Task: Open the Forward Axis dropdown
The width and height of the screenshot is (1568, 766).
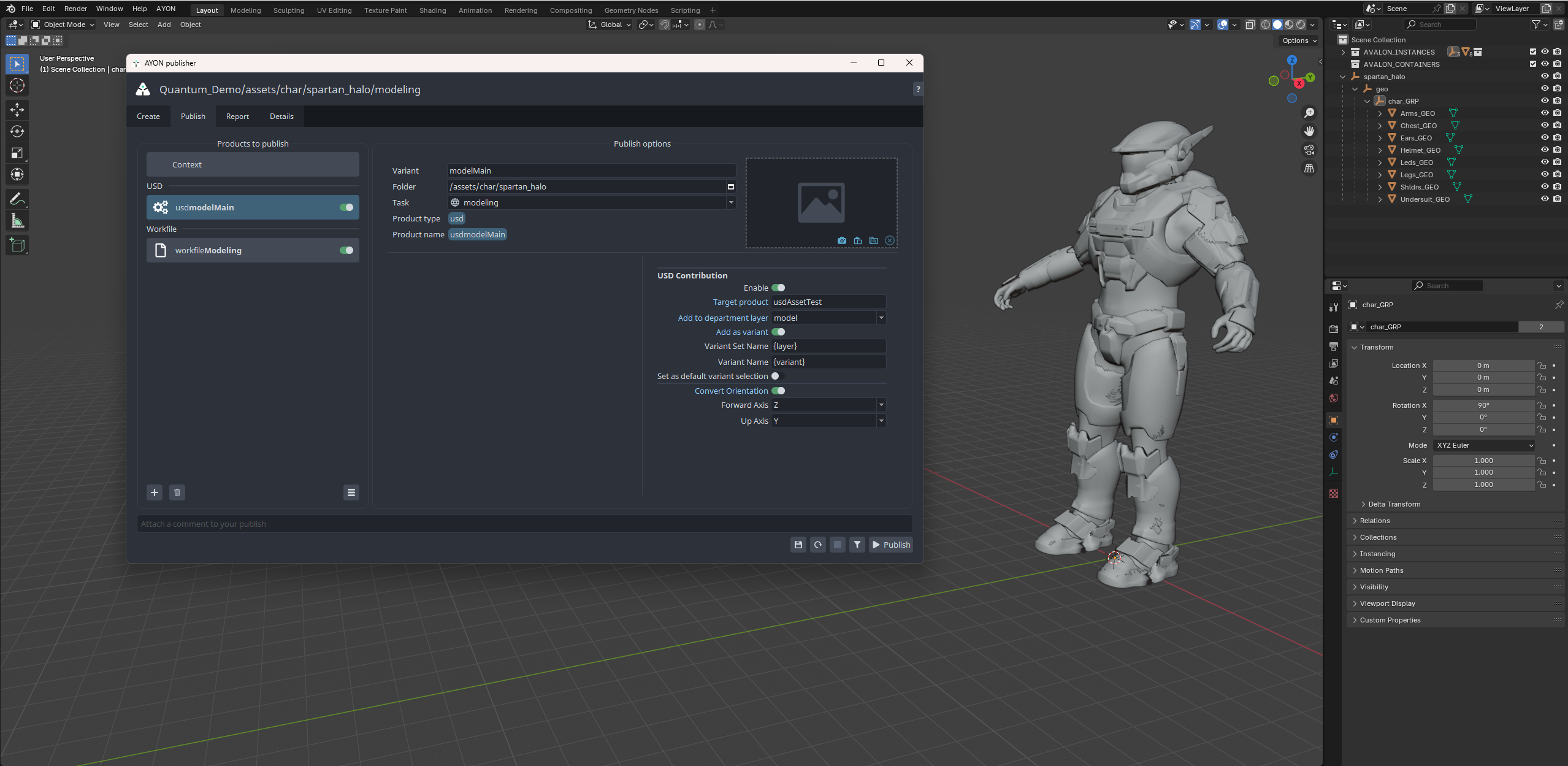Action: (828, 405)
